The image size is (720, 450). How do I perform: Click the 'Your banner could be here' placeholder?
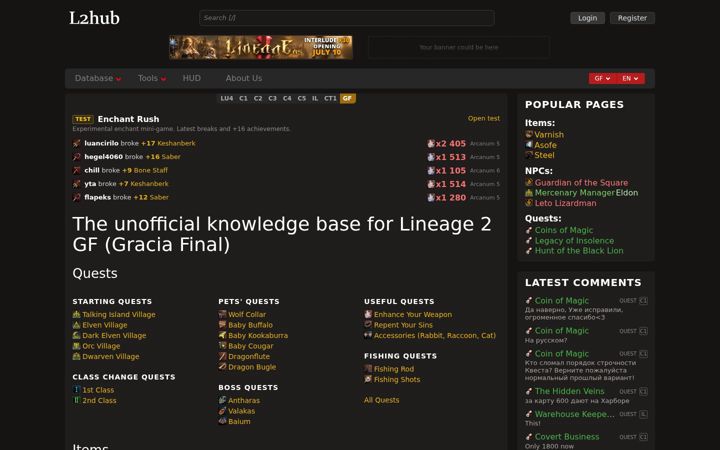click(458, 47)
